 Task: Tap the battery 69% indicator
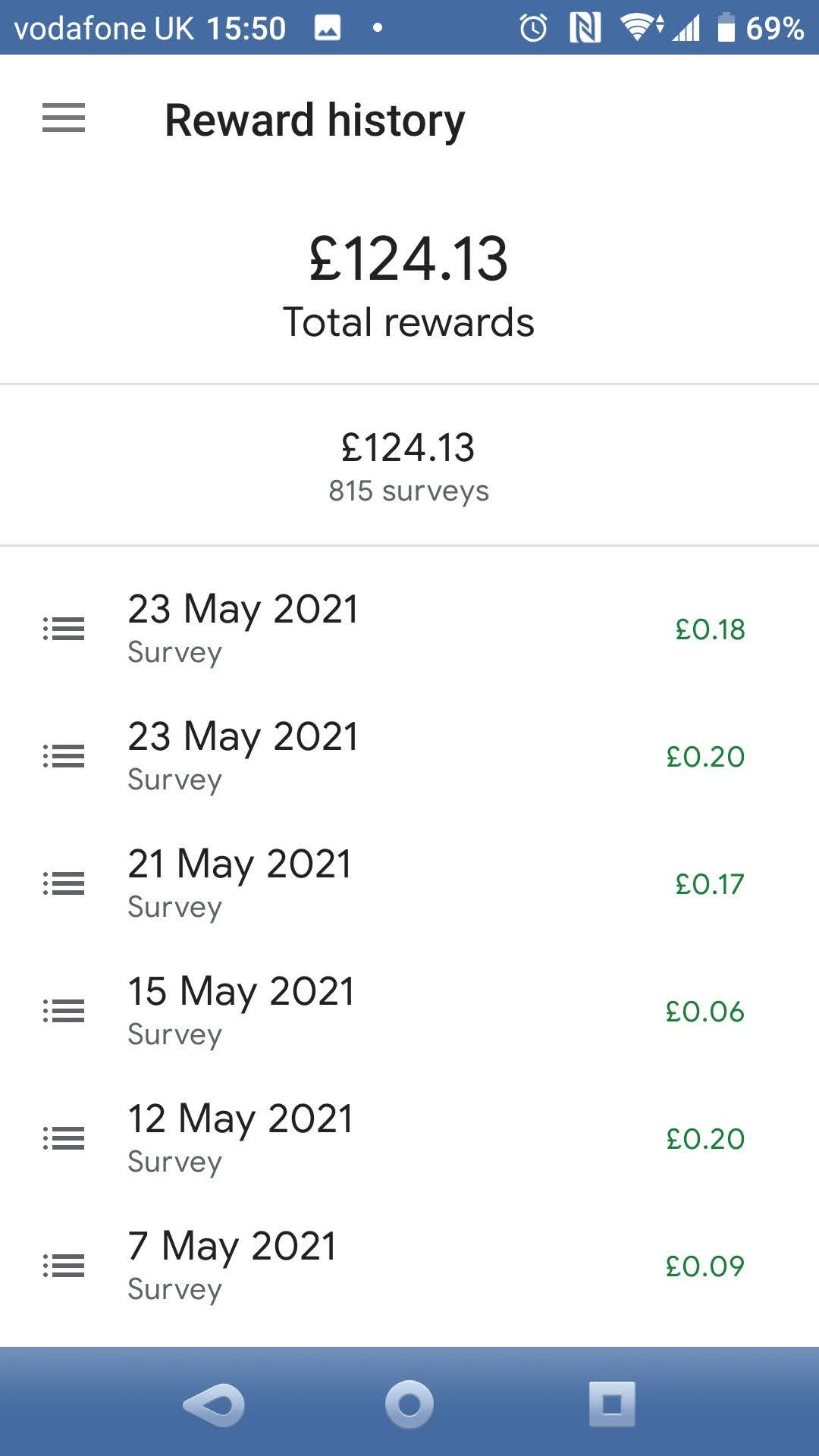point(761,29)
